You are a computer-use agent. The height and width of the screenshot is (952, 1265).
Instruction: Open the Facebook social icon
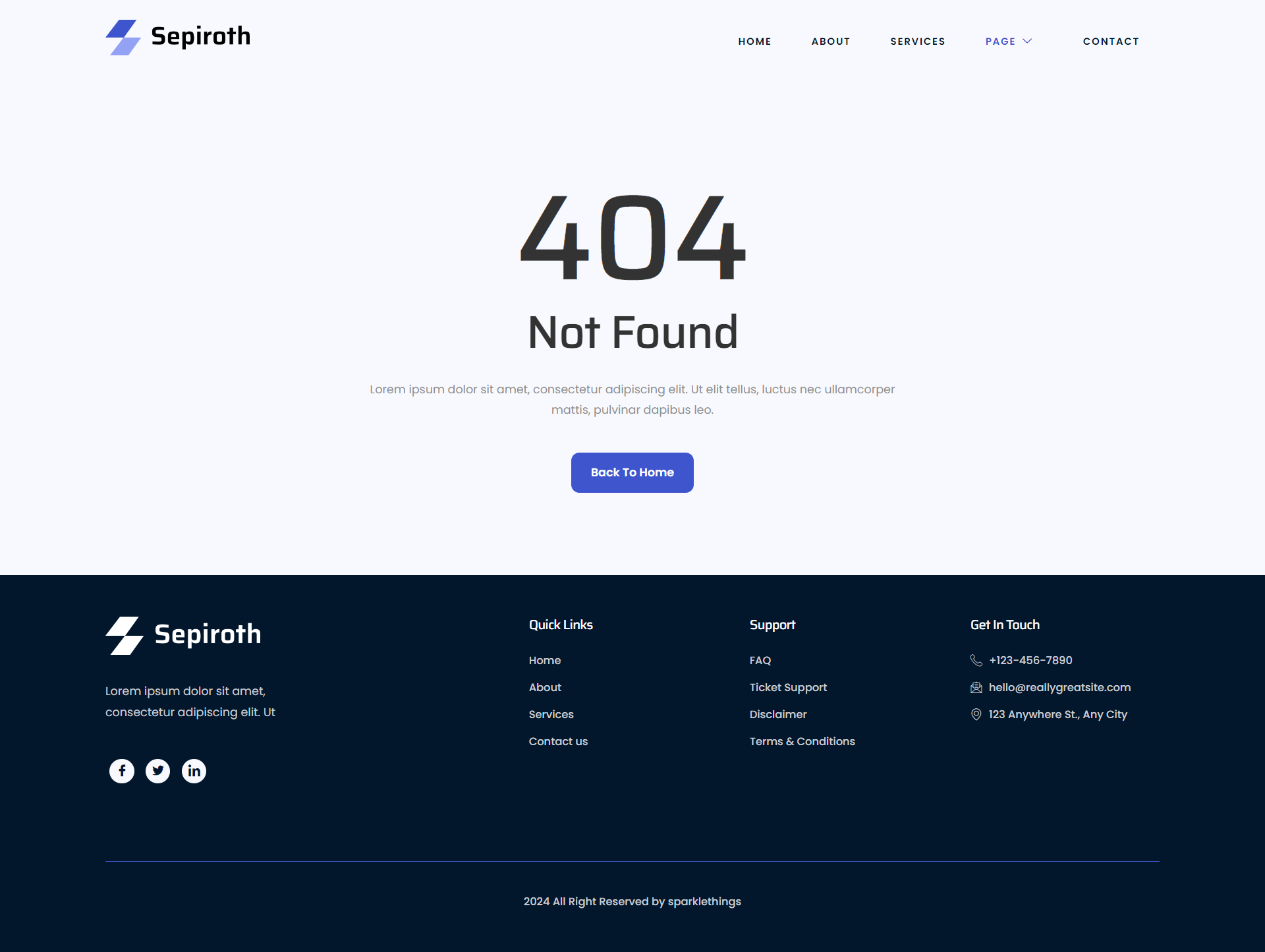pyautogui.click(x=122, y=771)
